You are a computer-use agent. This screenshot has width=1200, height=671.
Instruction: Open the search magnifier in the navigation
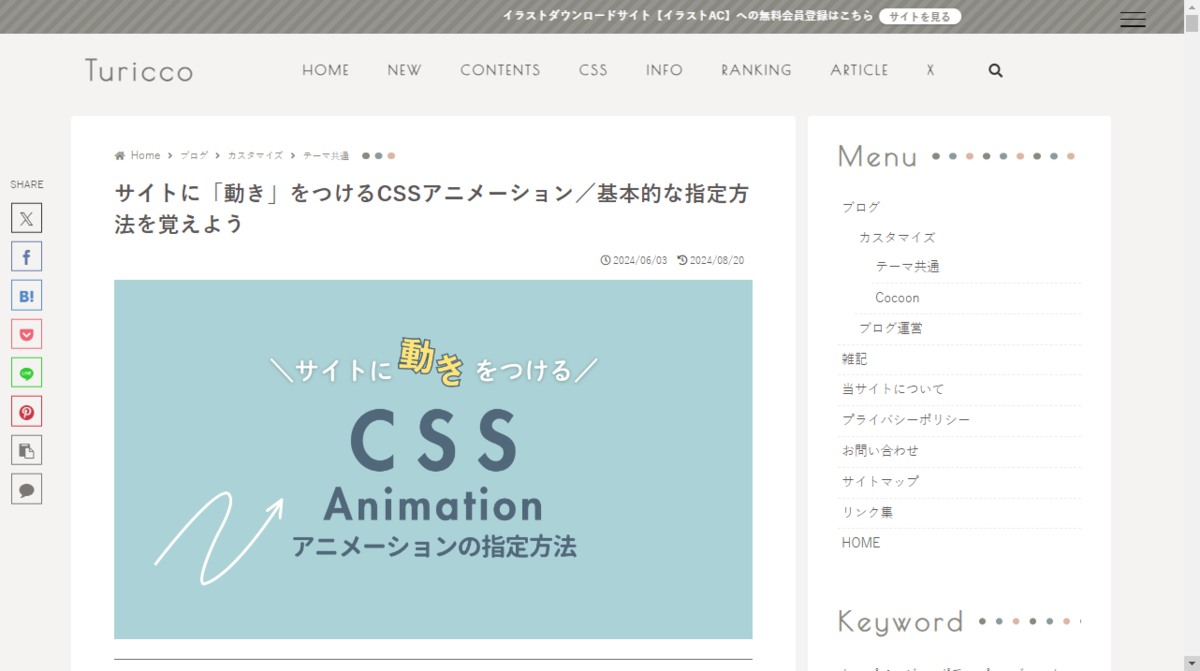point(995,71)
